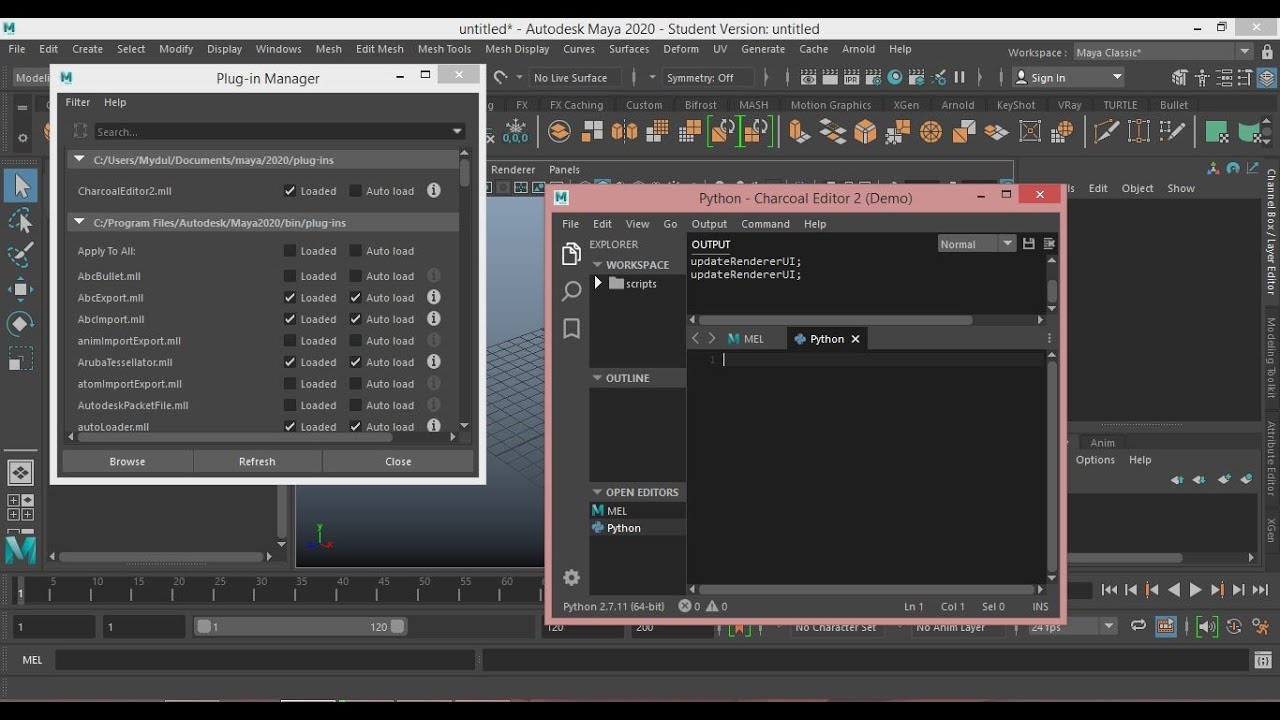The width and height of the screenshot is (1280, 720).
Task: Open Plug-in Manager search dropdown arrow
Action: [457, 131]
